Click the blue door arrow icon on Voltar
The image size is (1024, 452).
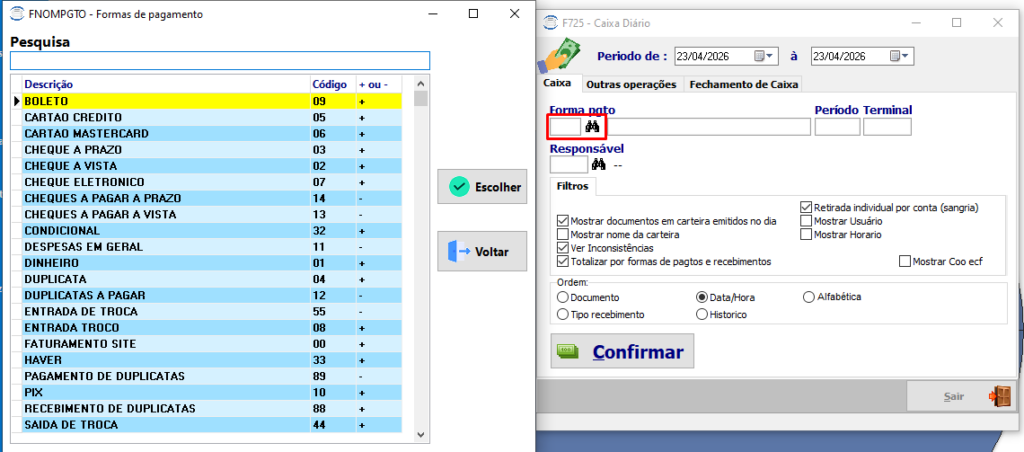pyautogui.click(x=459, y=251)
